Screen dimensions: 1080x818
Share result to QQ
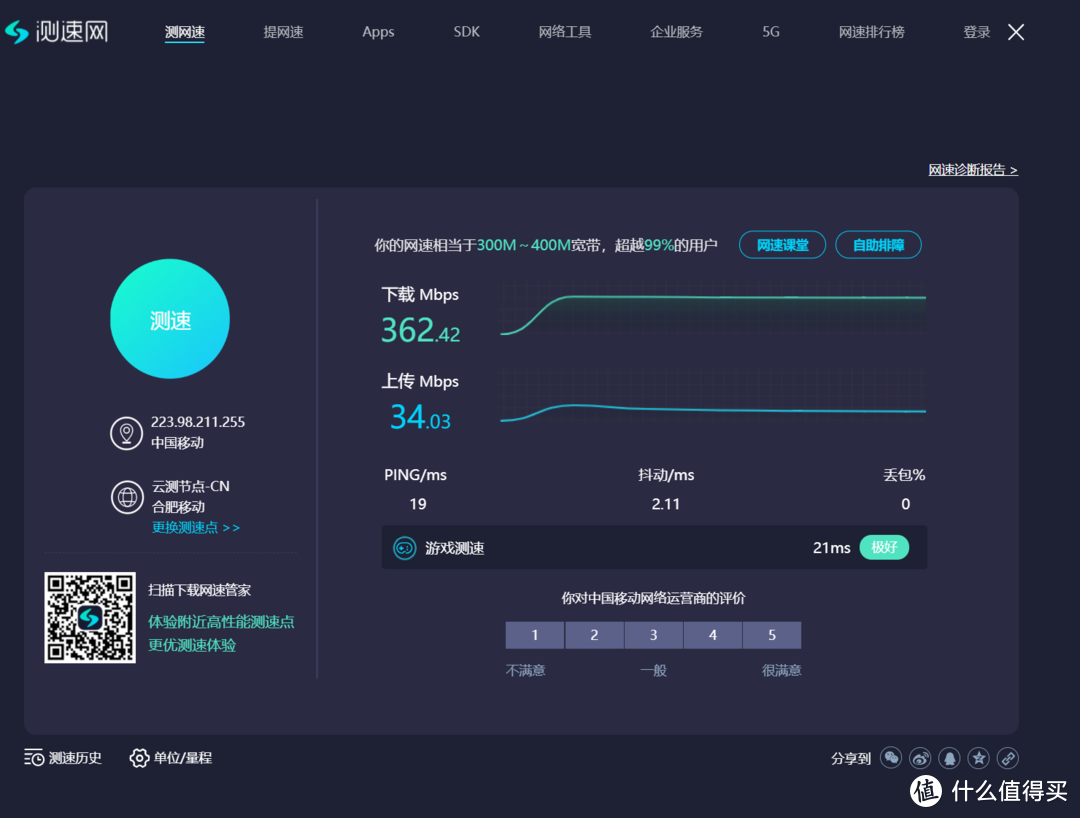click(x=949, y=758)
